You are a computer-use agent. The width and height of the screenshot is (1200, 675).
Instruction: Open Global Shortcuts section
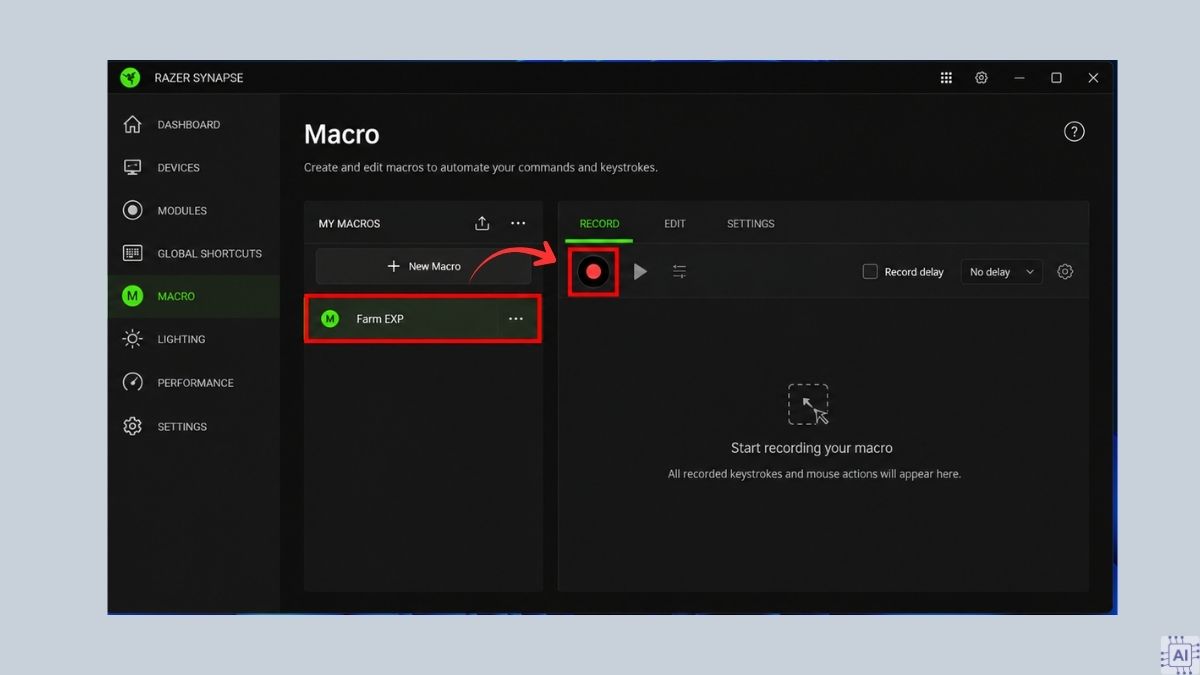[x=193, y=253]
